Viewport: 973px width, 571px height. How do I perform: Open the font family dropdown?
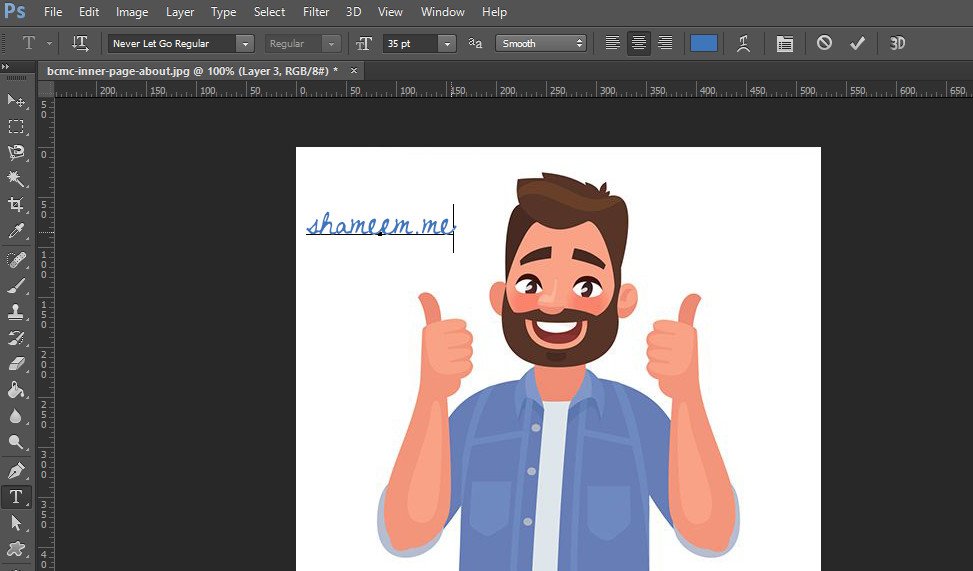[x=245, y=44]
